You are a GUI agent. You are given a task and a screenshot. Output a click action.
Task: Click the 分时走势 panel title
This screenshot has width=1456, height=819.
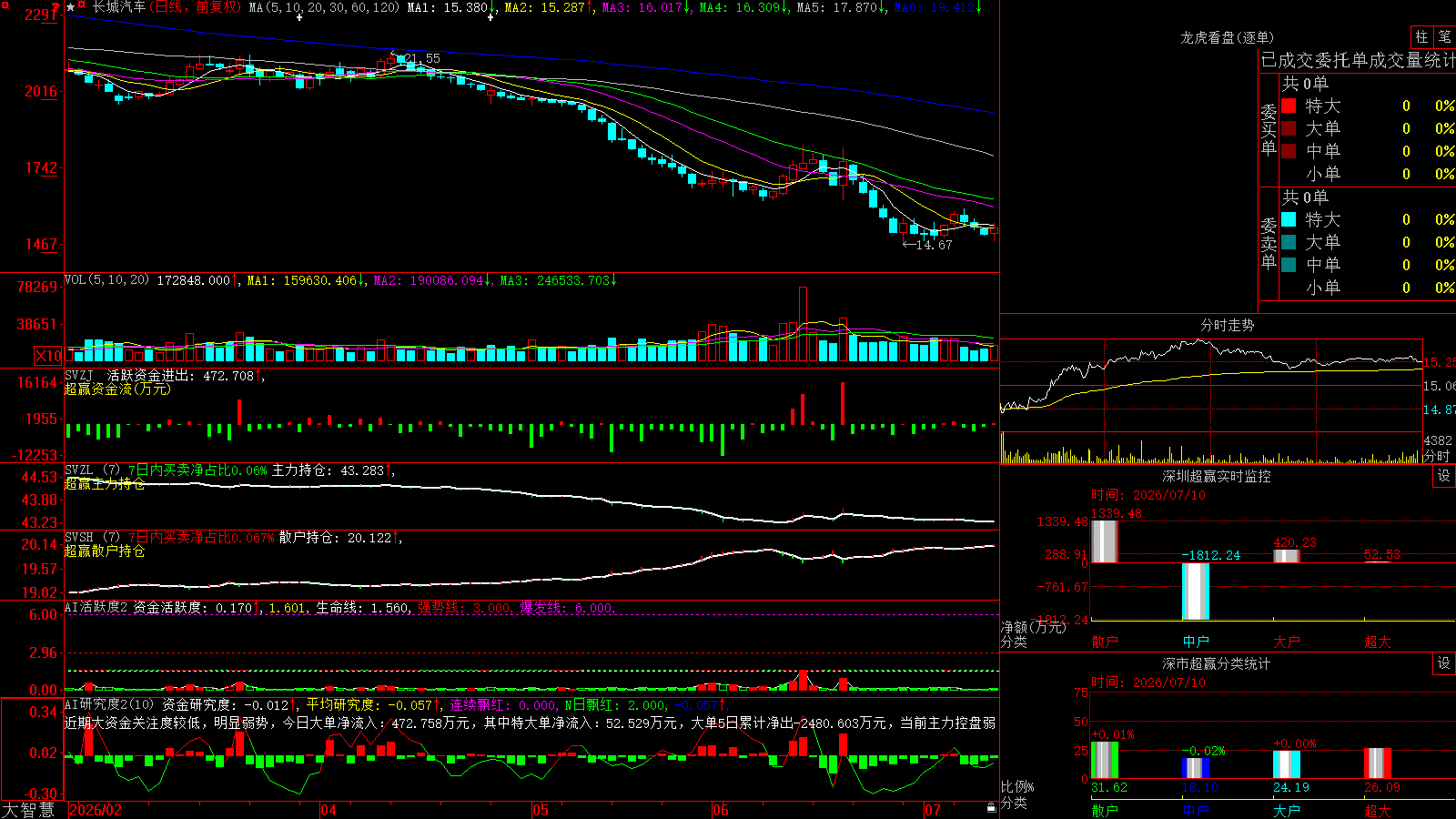tap(1227, 325)
